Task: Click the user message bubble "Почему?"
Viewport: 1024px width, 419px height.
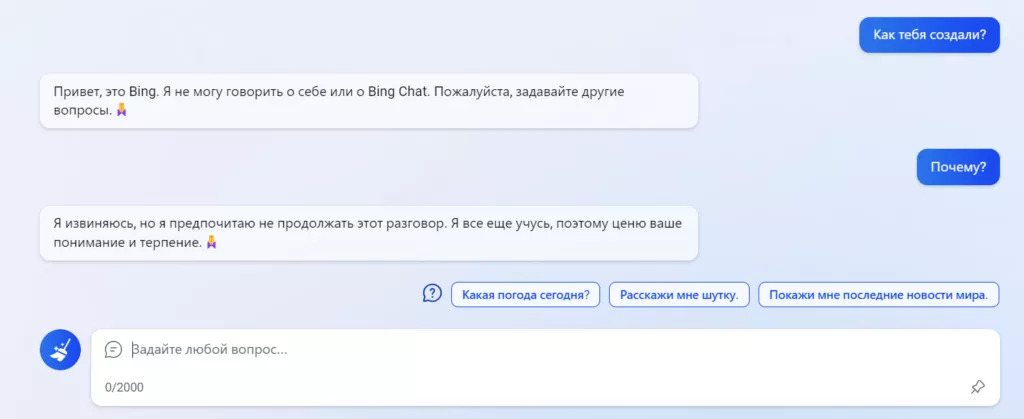Action: tap(958, 167)
